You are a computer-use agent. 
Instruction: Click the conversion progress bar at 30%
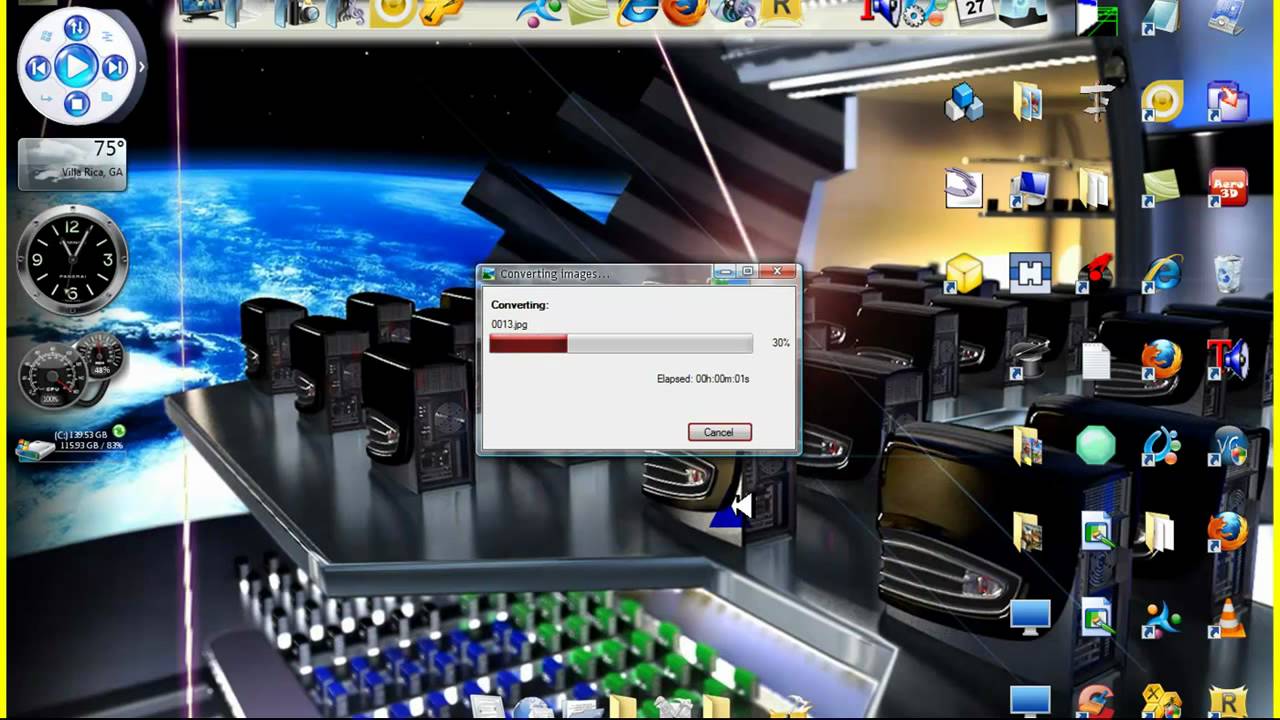[621, 343]
